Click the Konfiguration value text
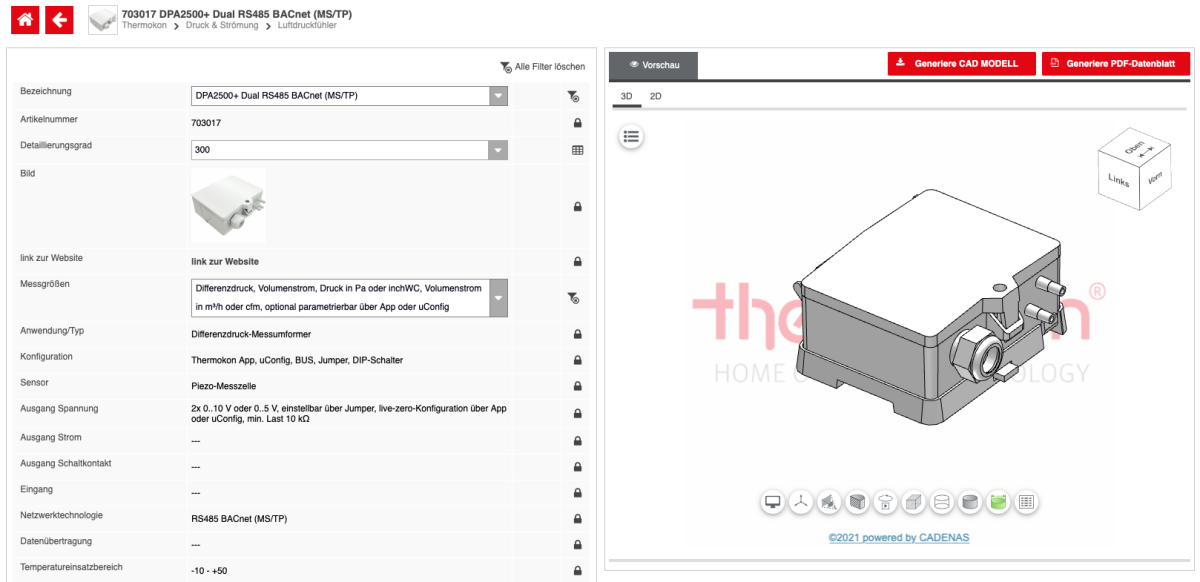Viewport: 1200px width, 582px height. tap(297, 360)
